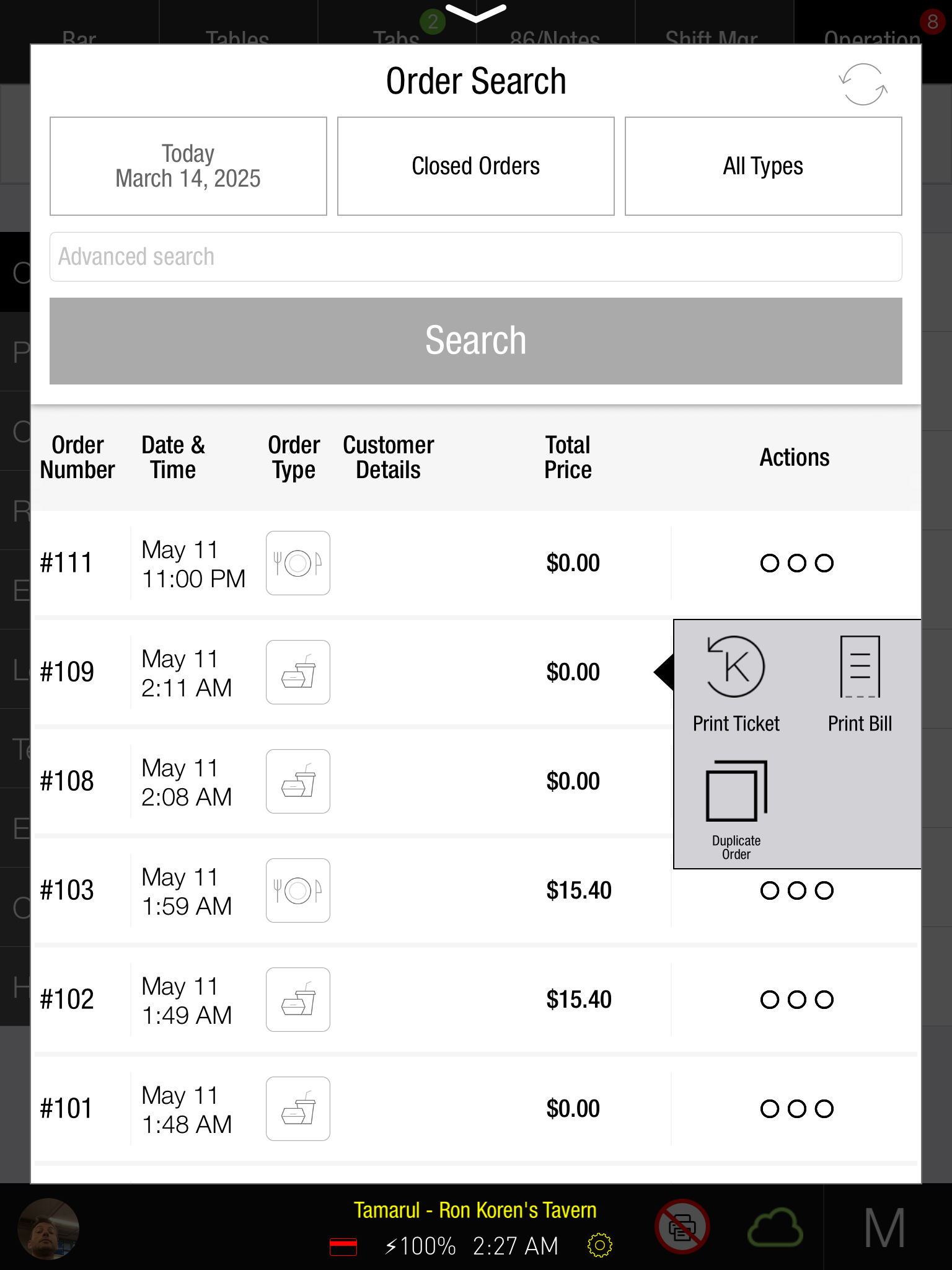The image size is (952, 1270).
Task: Open the date filter showing March 14, 2025
Action: click(x=188, y=166)
